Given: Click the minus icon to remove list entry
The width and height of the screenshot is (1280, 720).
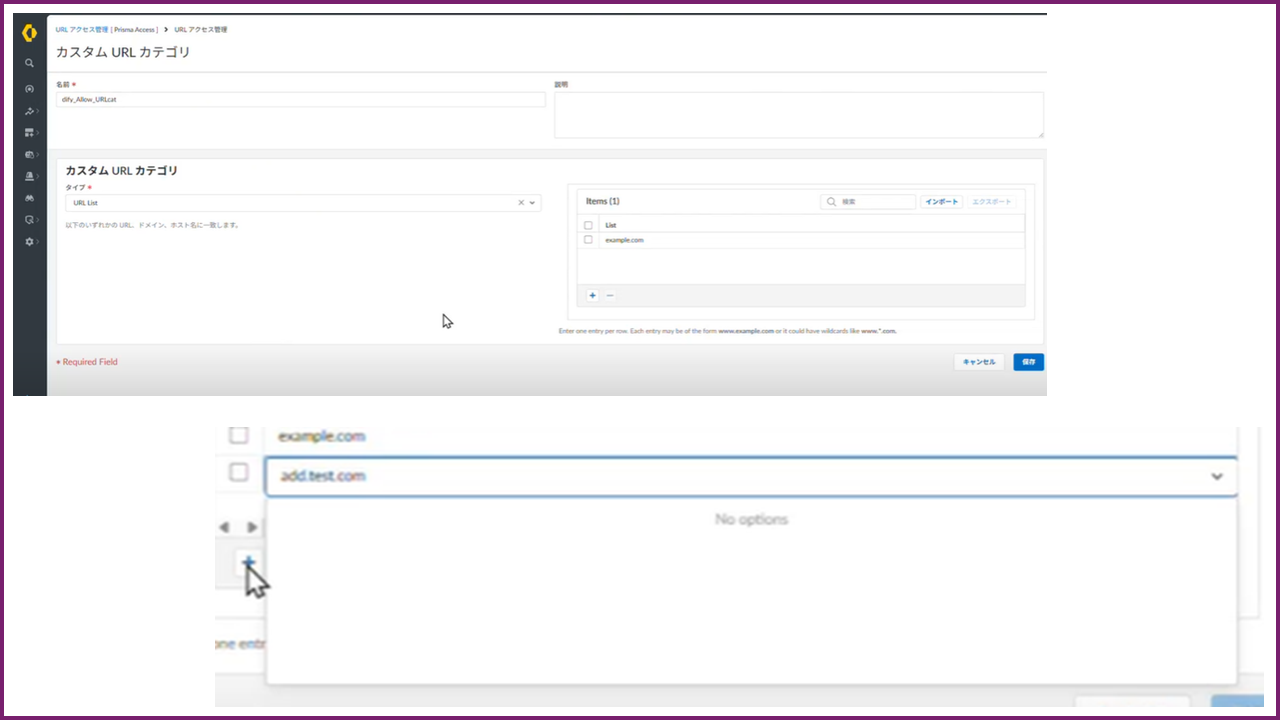Looking at the screenshot, I should pyautogui.click(x=610, y=296).
